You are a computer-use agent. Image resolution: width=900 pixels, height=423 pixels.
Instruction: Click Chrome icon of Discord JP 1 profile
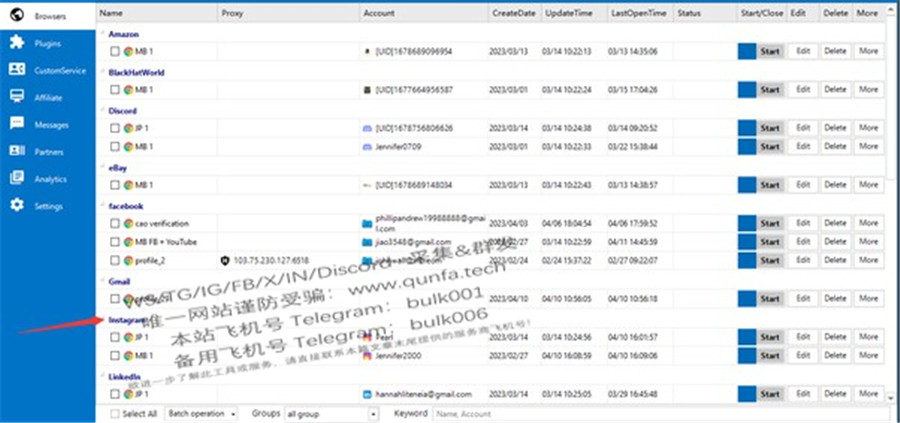(x=128, y=128)
